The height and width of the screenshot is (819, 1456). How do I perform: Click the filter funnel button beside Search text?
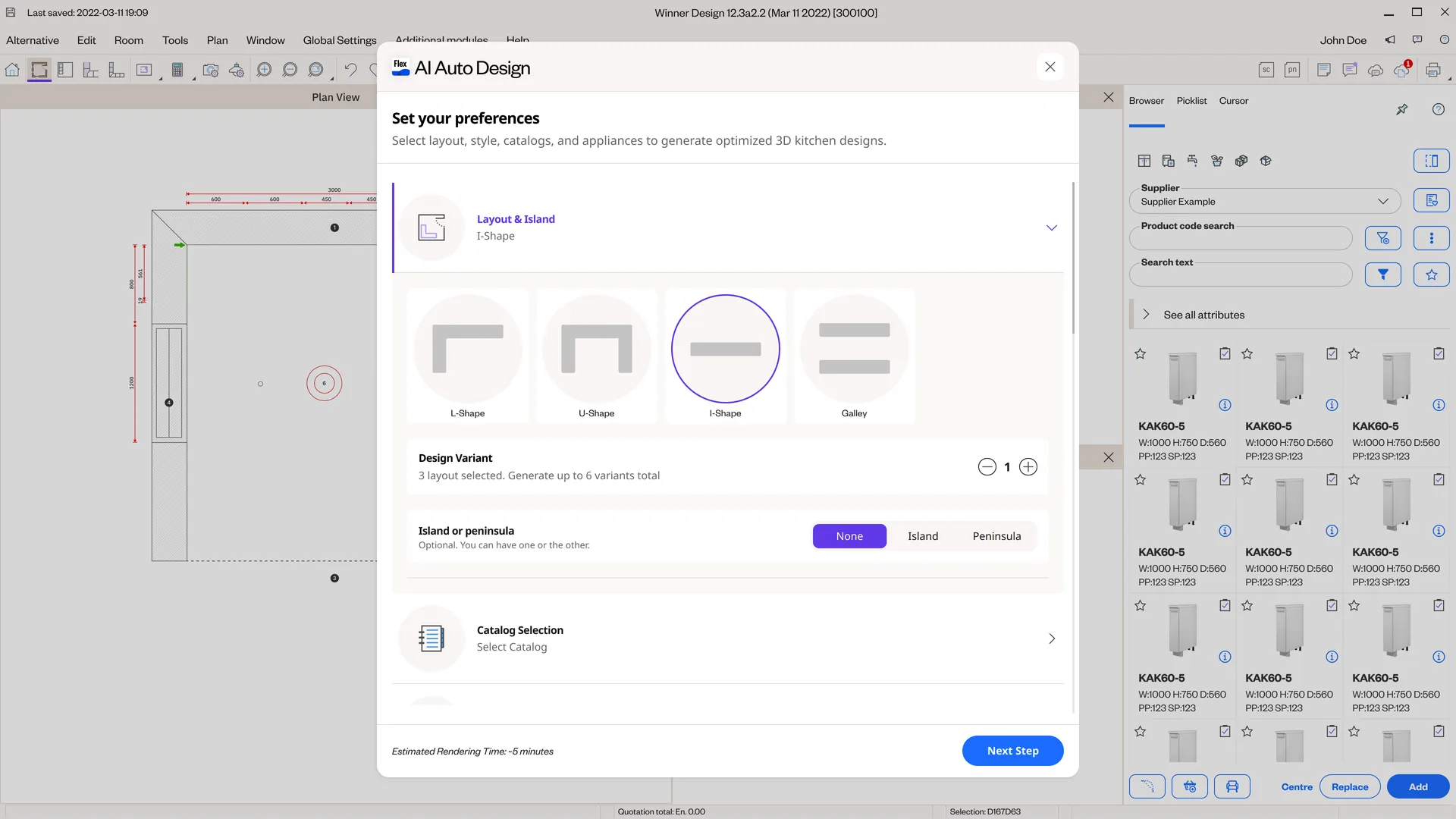pyautogui.click(x=1383, y=275)
